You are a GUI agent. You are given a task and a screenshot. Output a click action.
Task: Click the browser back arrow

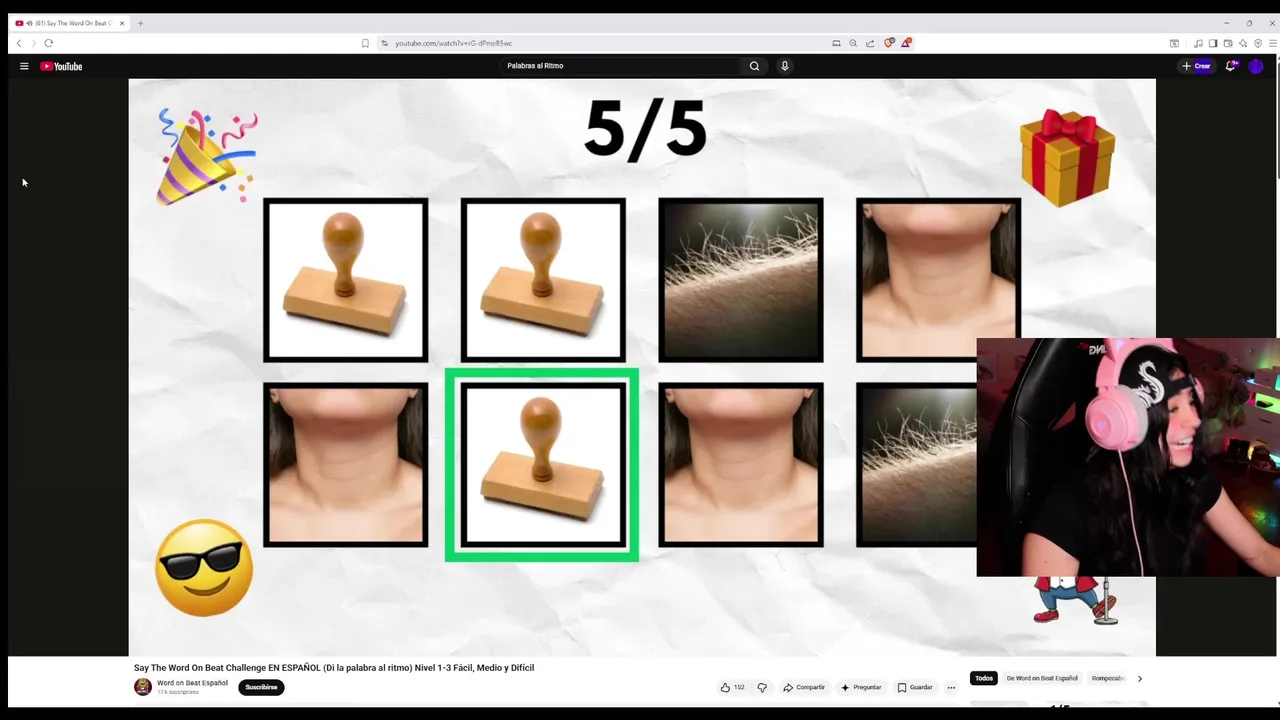(x=19, y=43)
